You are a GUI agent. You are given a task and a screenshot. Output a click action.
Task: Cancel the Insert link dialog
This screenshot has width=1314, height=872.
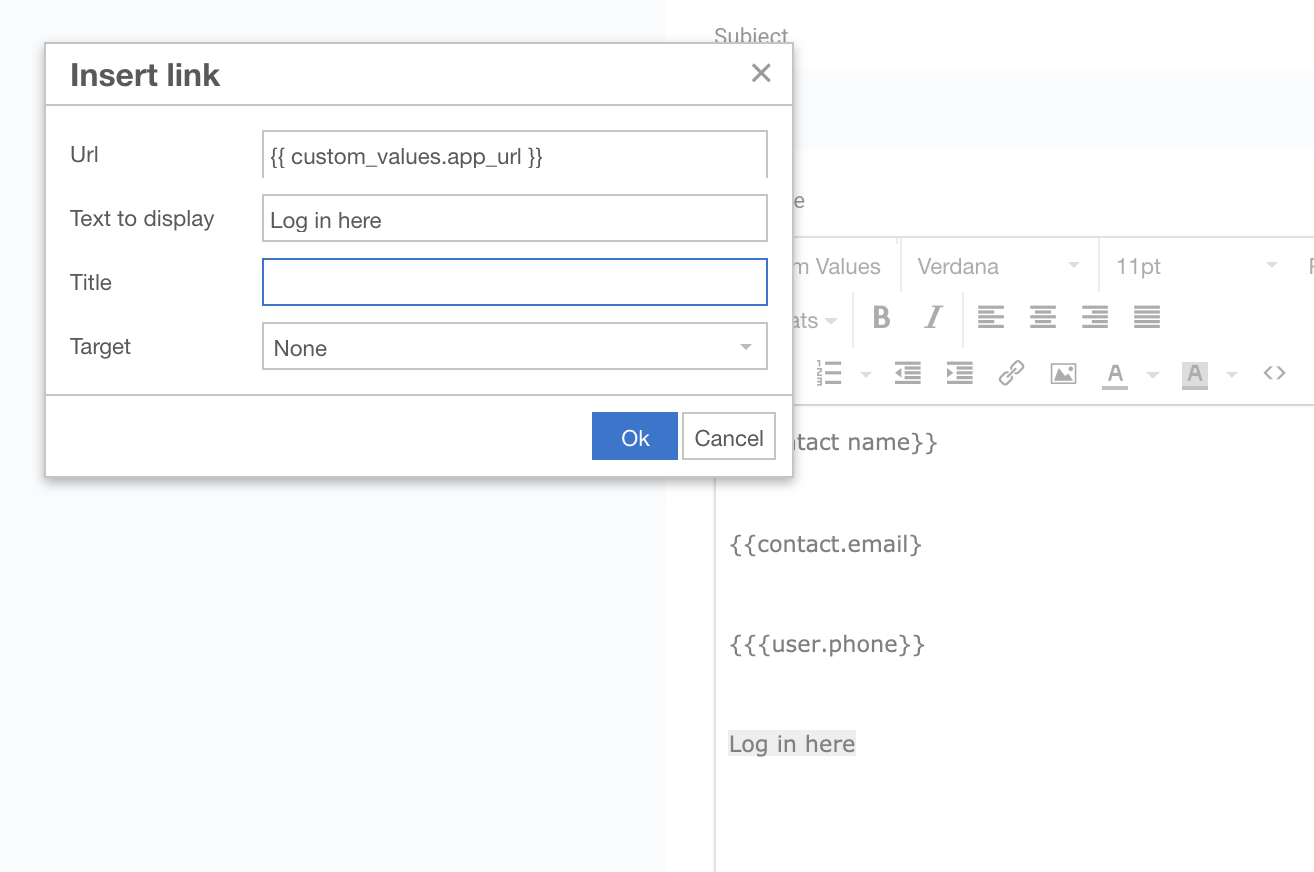(728, 437)
